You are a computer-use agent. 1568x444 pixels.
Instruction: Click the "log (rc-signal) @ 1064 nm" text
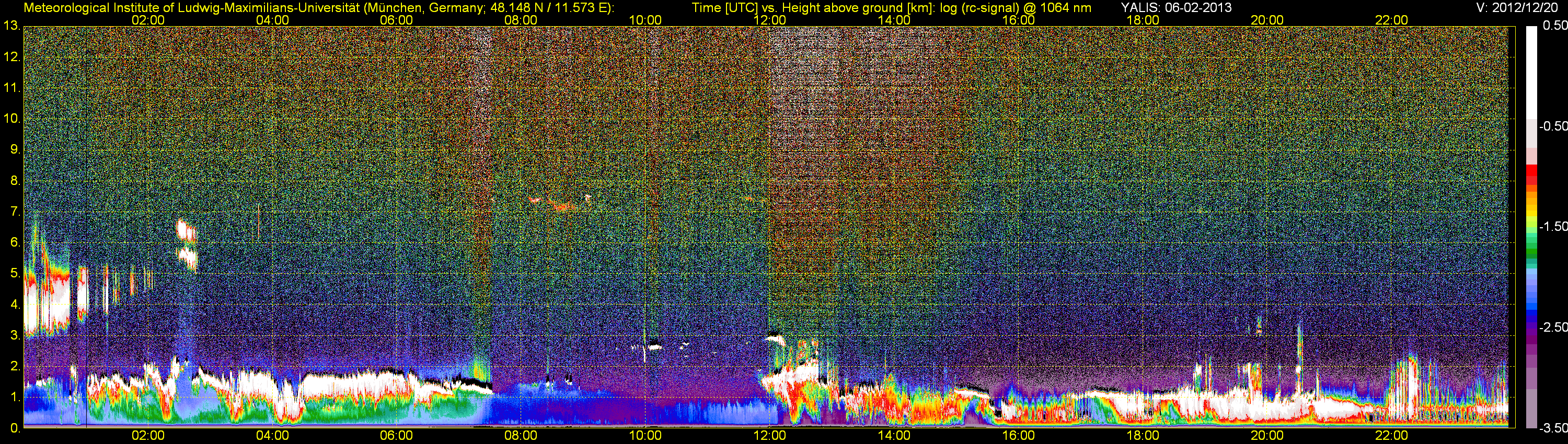[1016, 8]
